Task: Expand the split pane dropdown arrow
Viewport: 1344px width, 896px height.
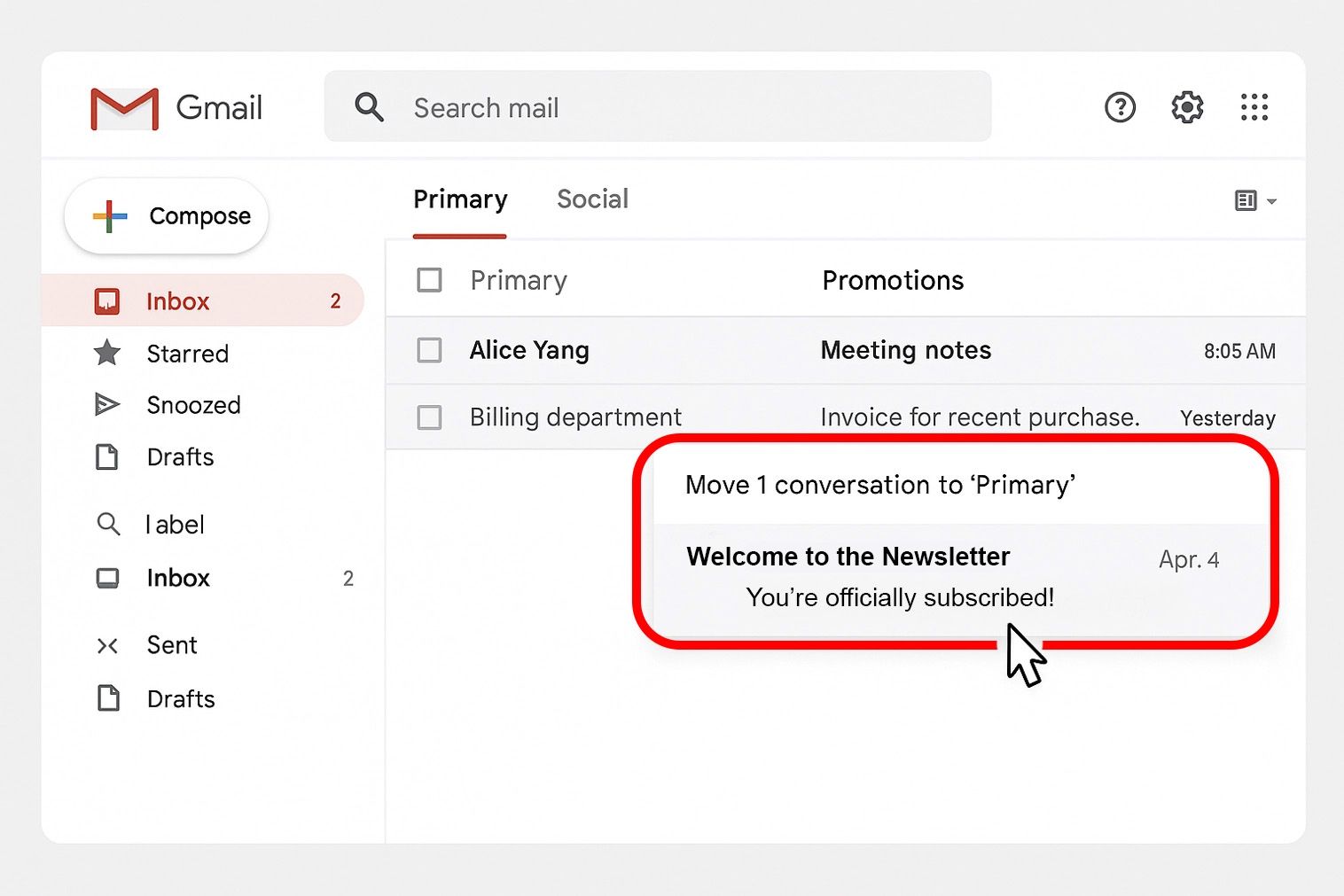Action: [x=1272, y=202]
